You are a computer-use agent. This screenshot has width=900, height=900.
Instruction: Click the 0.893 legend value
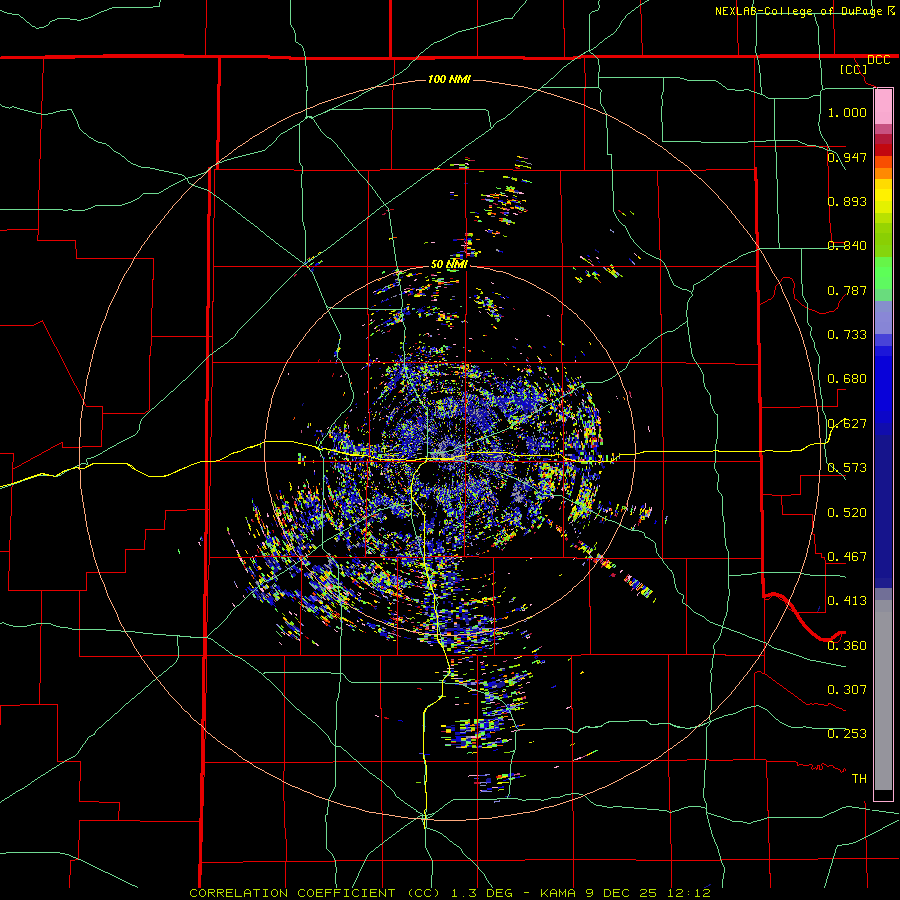point(847,201)
